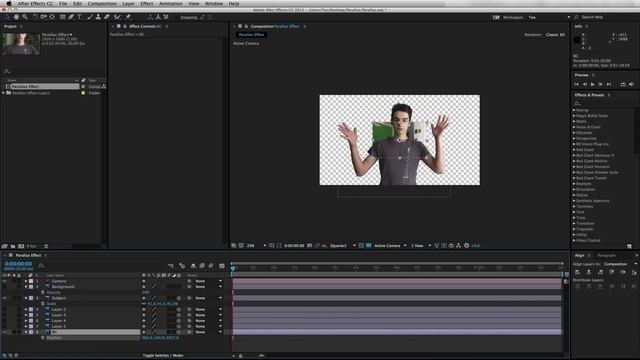
Task: Select the Horizontal Type tool
Action: point(80,17)
